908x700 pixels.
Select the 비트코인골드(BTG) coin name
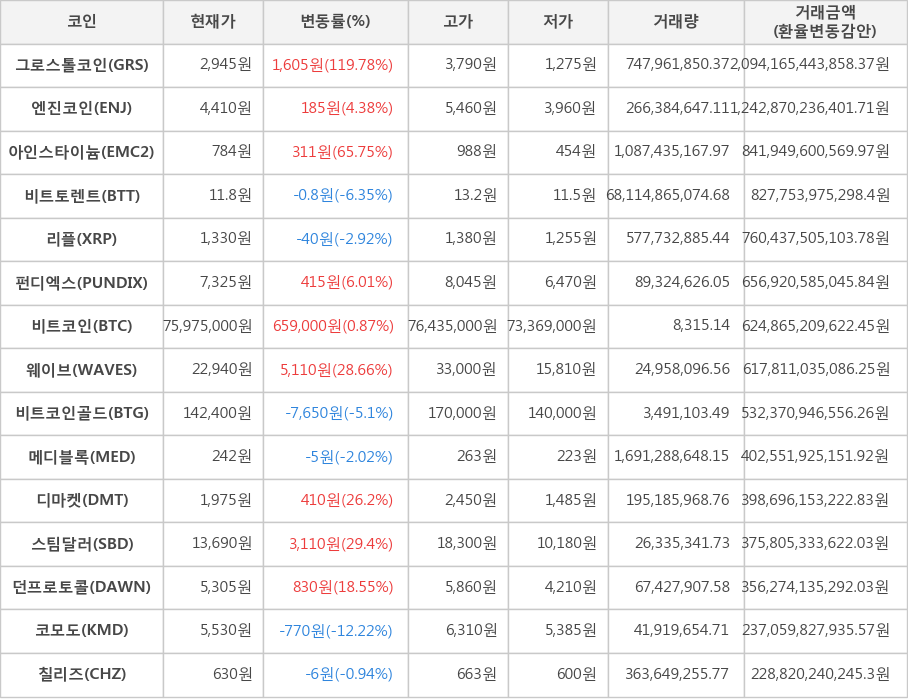tap(82, 413)
